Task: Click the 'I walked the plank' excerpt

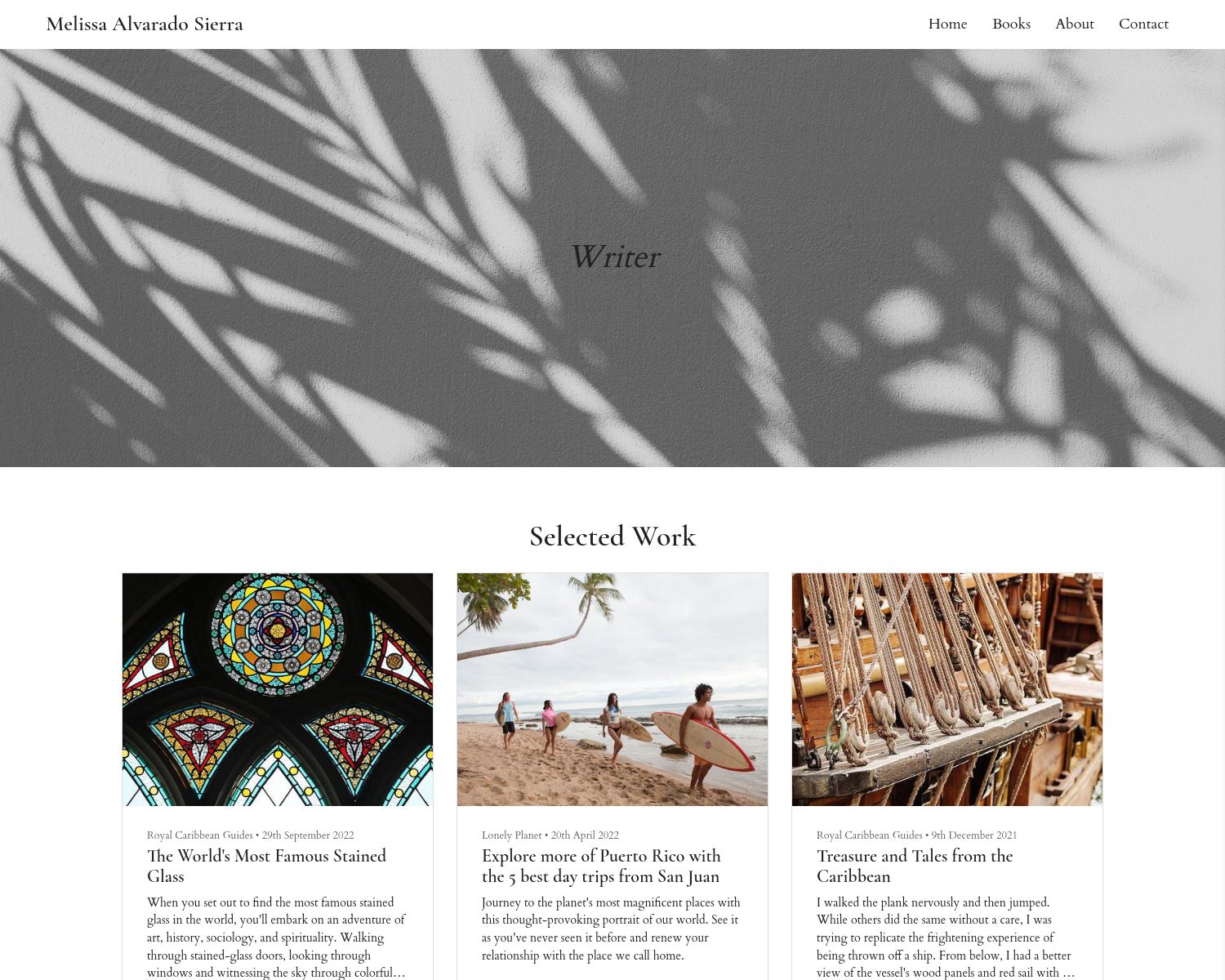Action: [x=946, y=937]
